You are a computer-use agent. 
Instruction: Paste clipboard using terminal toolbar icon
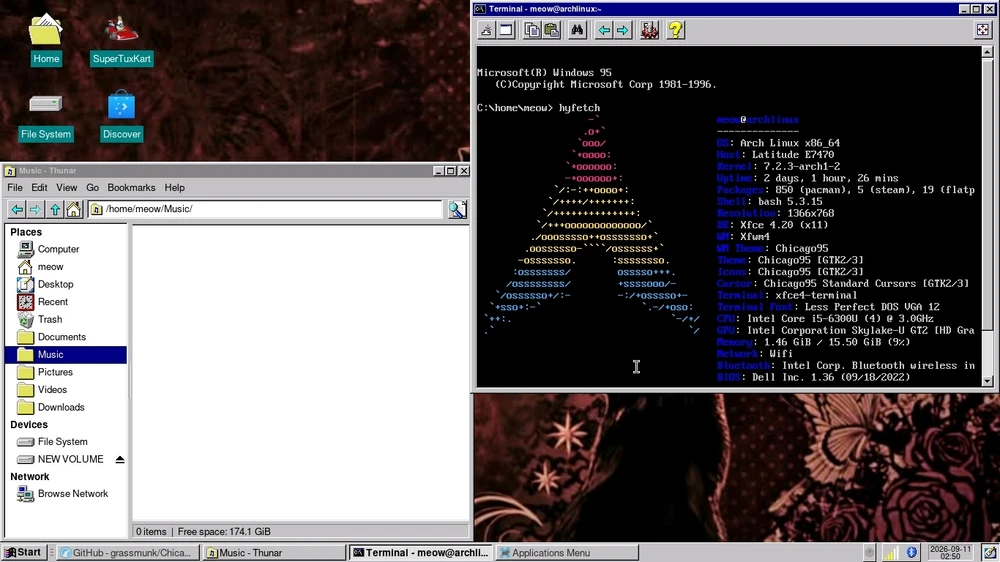(x=552, y=30)
